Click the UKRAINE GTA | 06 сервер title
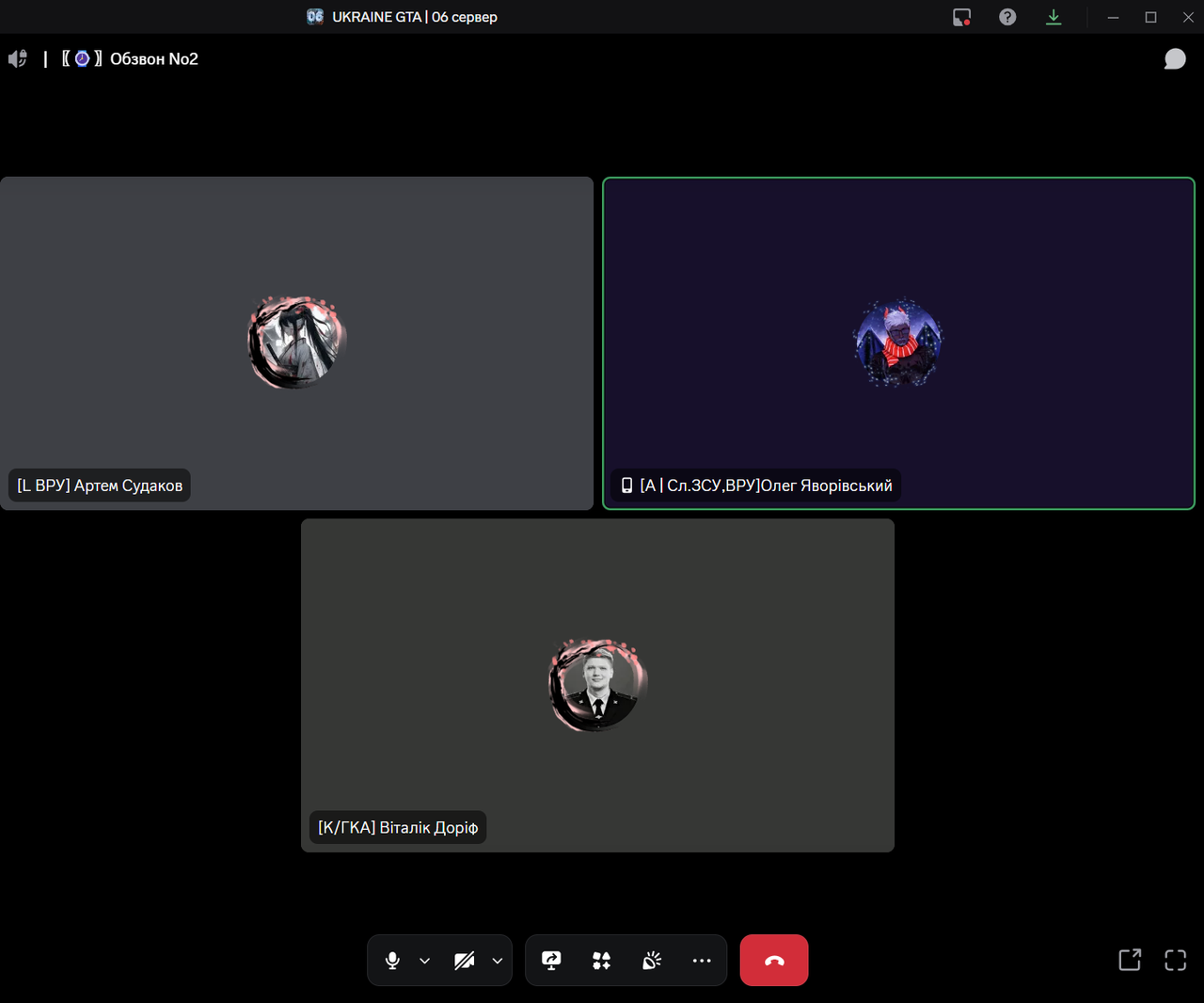The image size is (1204, 1003). [415, 17]
